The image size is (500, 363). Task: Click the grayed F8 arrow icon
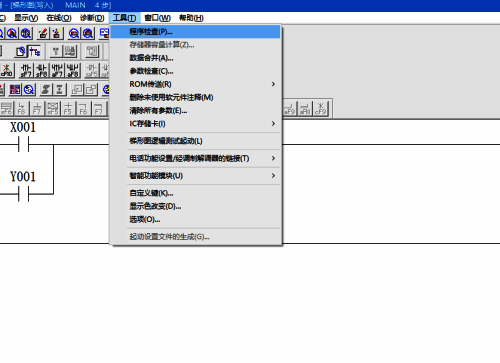pyautogui.click(x=21, y=108)
